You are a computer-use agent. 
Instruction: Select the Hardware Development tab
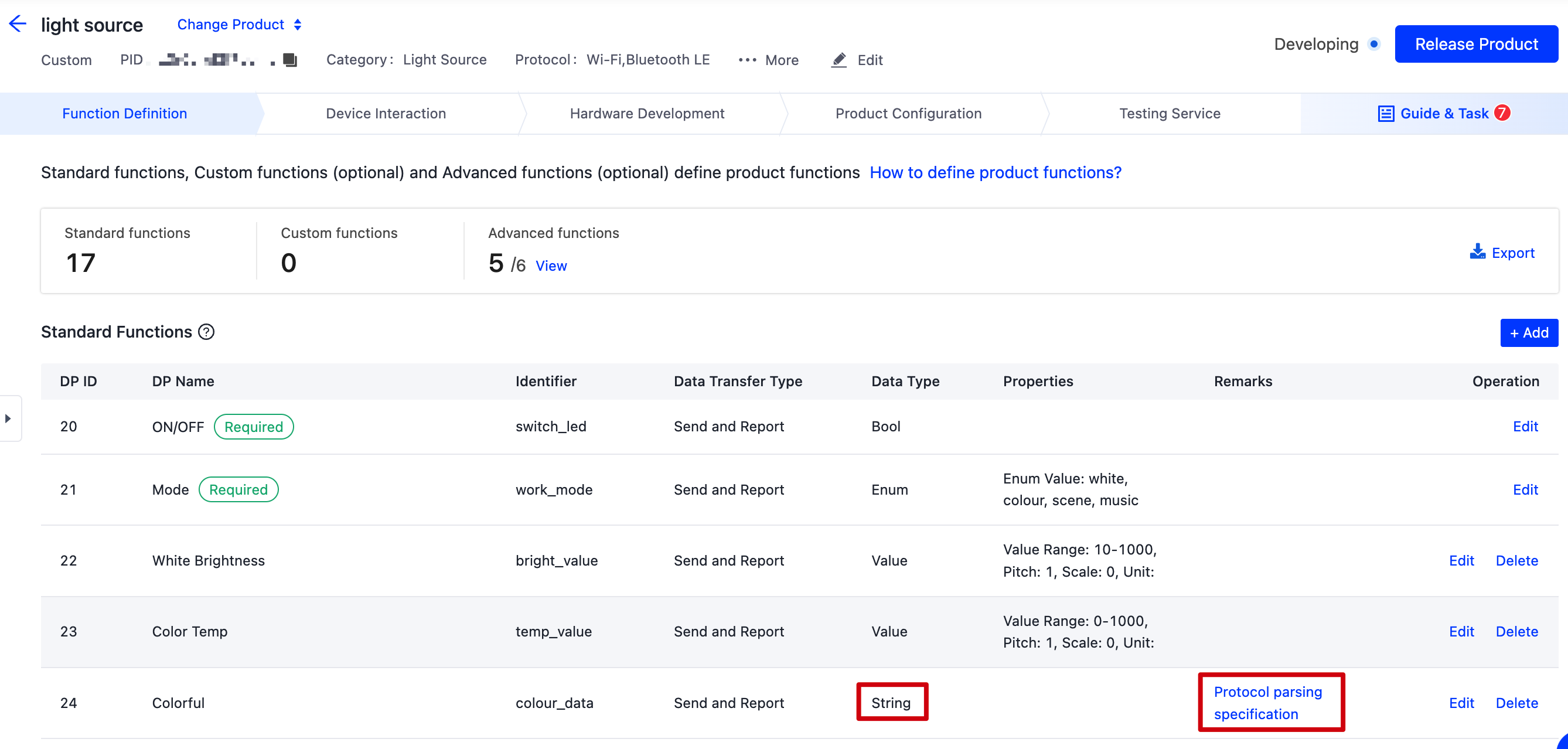pos(648,112)
